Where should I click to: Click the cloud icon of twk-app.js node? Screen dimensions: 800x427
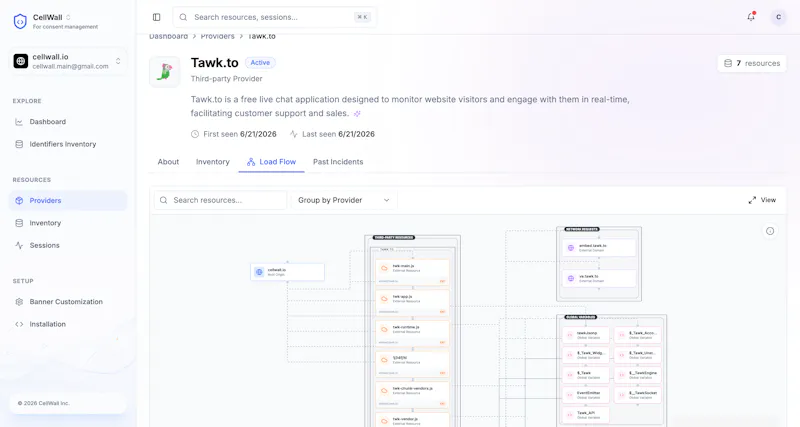[x=384, y=298]
